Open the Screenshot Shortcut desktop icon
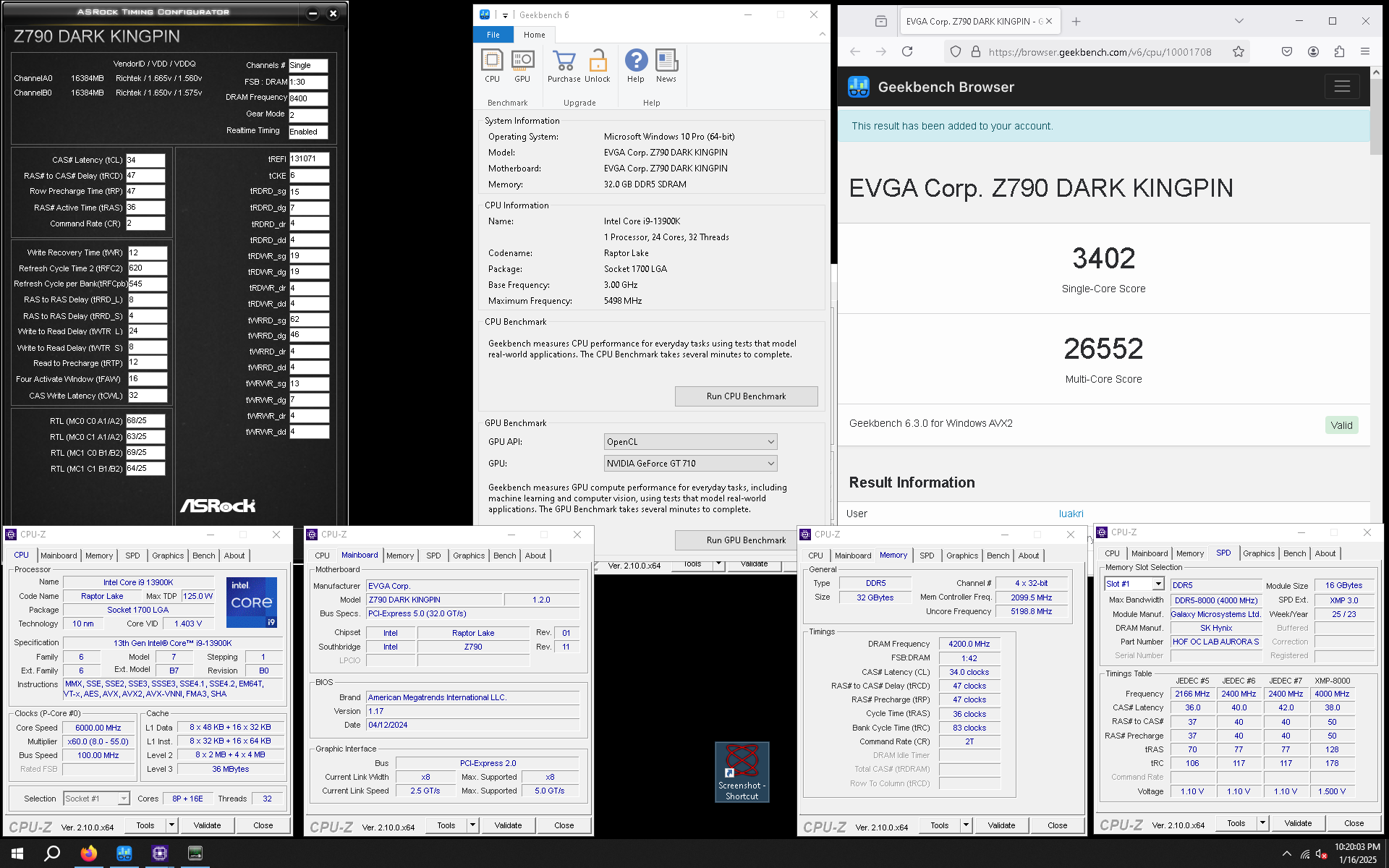Image resolution: width=1389 pixels, height=868 pixels. coord(742,772)
